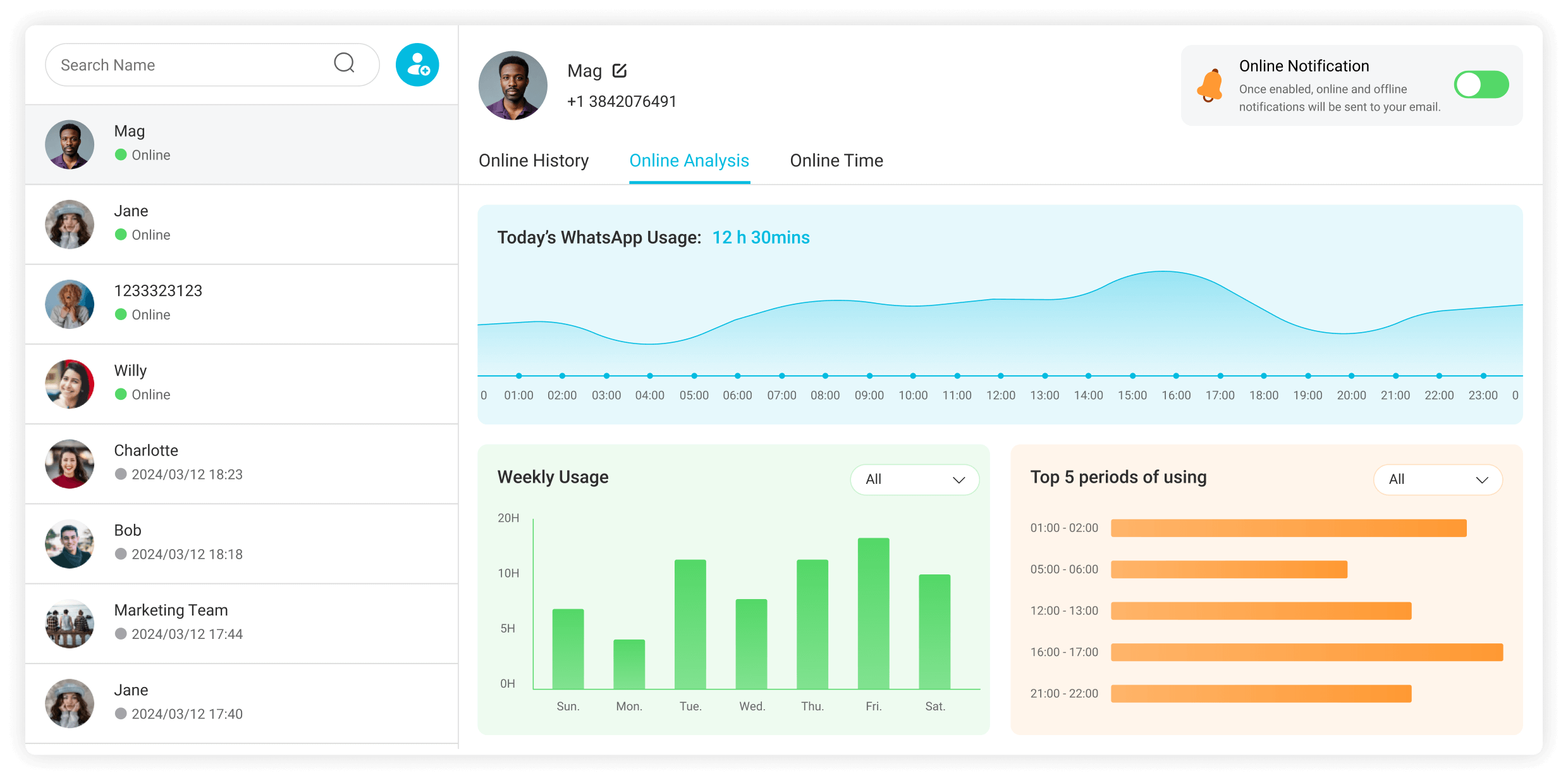This screenshot has height=780, width=1568.
Task: Open the Weekly Usage All dropdown
Action: tap(914, 480)
